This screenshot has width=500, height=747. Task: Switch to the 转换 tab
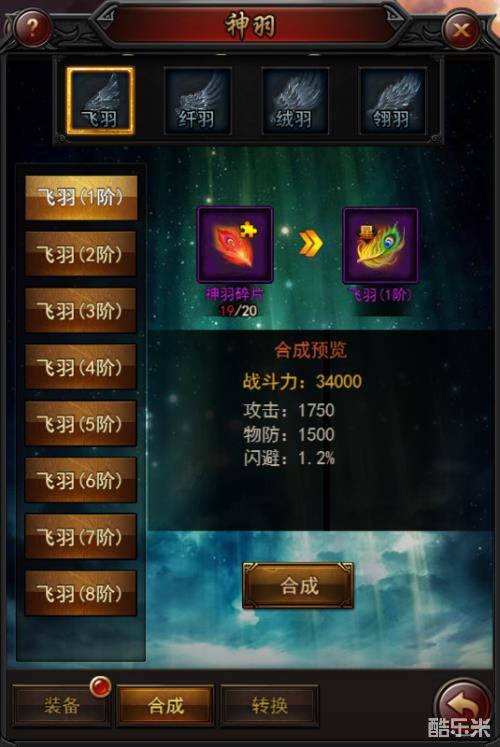point(269,706)
